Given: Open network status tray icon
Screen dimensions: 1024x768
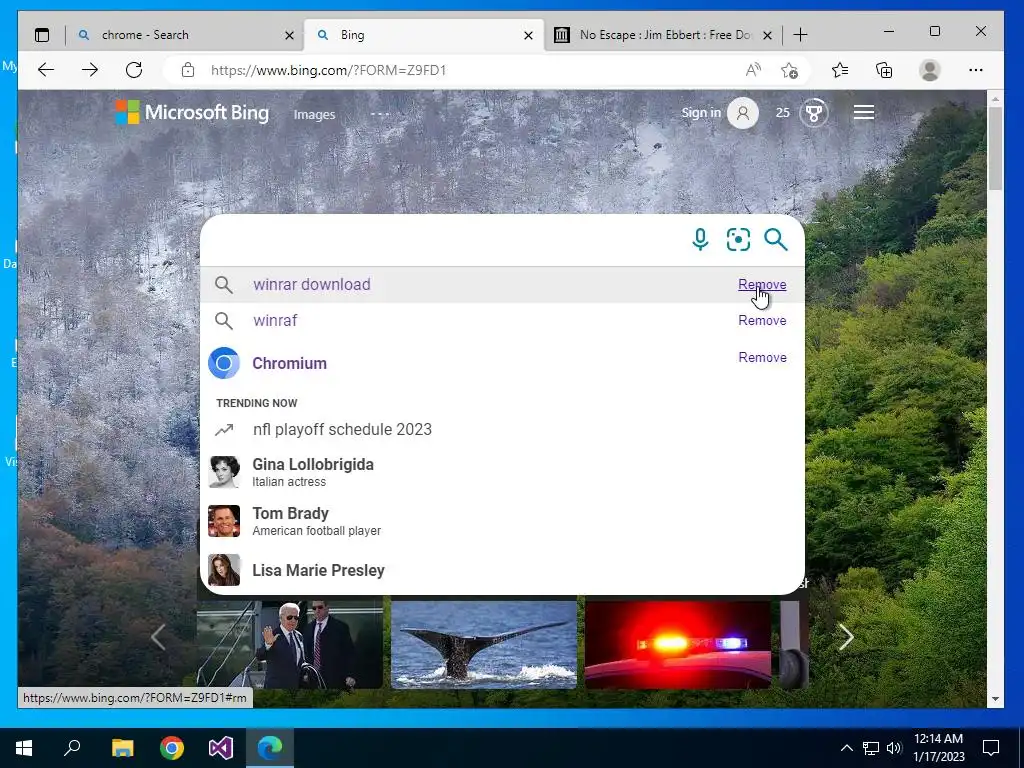Looking at the screenshot, I should pos(871,748).
